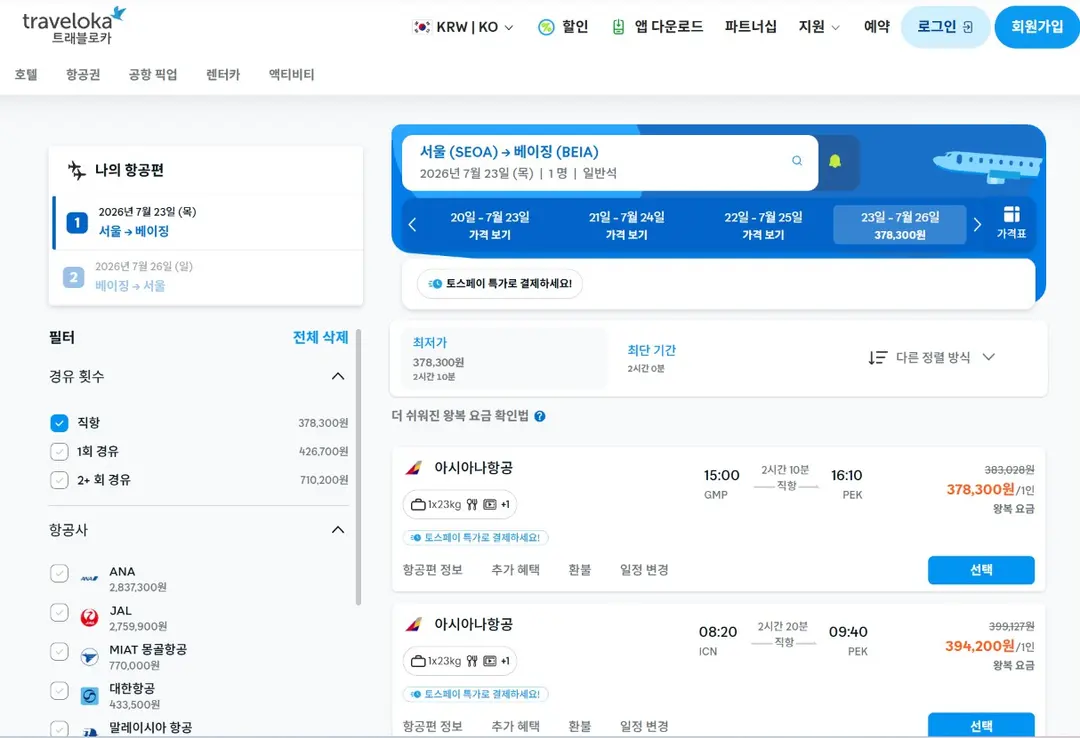
Task: Click the sort icon beside 다른 정렬 방식
Action: [x=878, y=357]
